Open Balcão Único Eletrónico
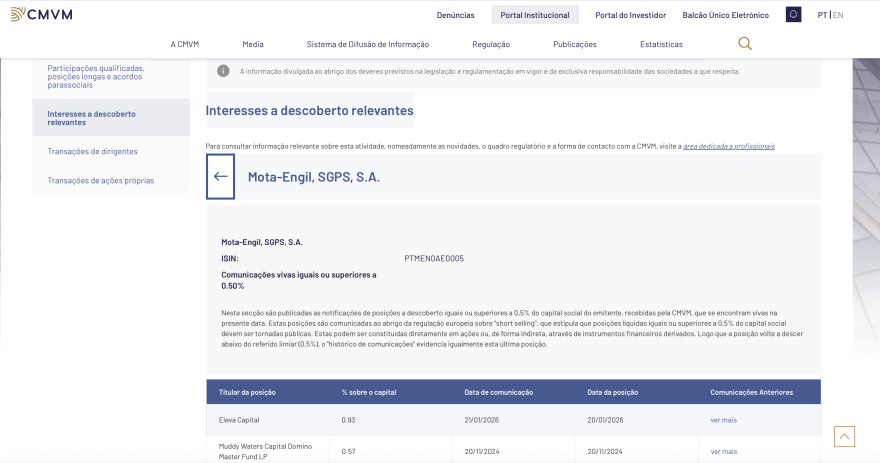Image resolution: width=880 pixels, height=463 pixels. 726,15
